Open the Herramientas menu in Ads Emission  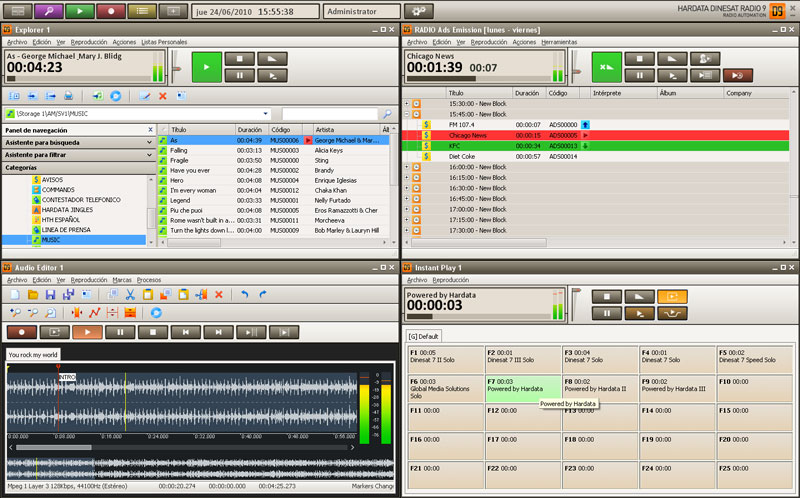pyautogui.click(x=559, y=42)
